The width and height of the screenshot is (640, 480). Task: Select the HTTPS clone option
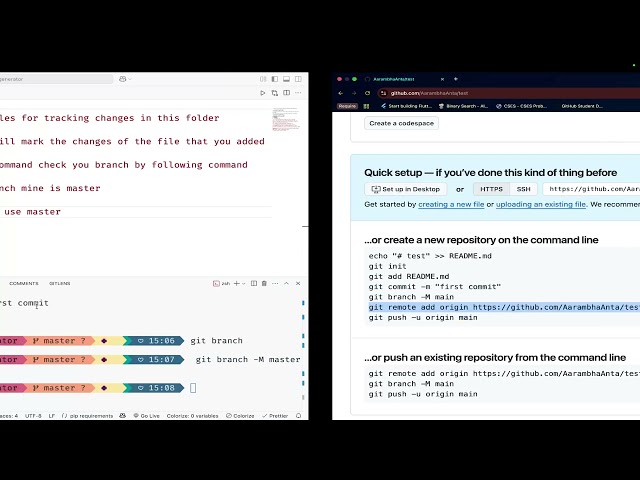(x=491, y=189)
